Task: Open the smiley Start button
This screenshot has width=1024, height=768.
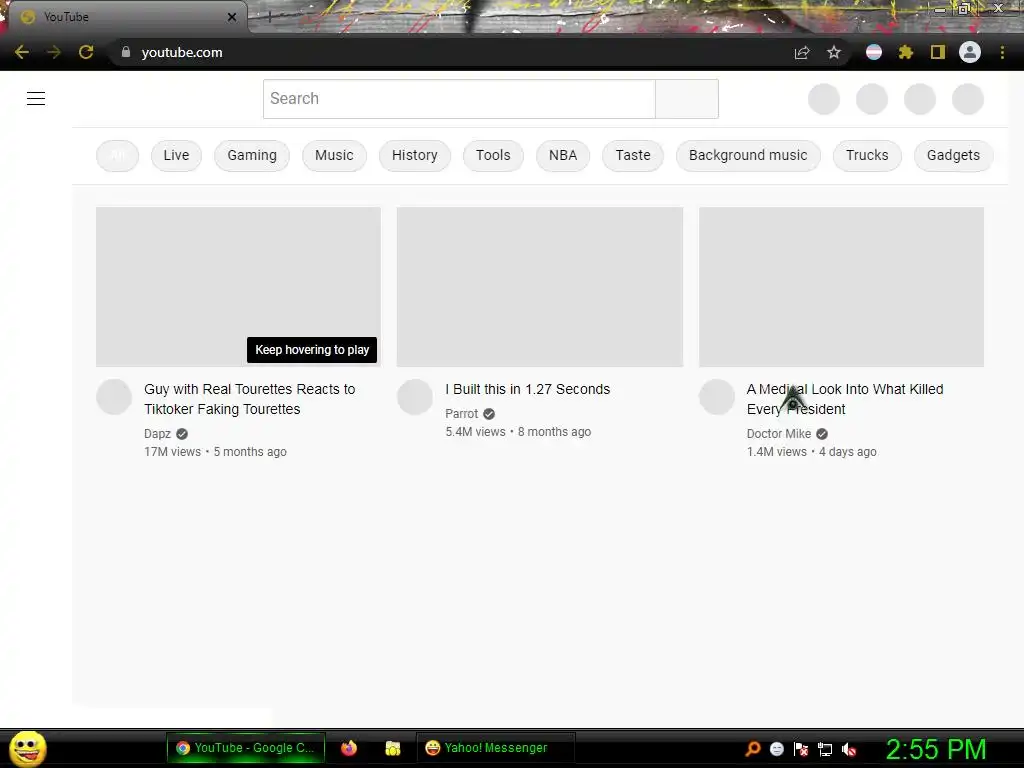Action: tap(27, 748)
